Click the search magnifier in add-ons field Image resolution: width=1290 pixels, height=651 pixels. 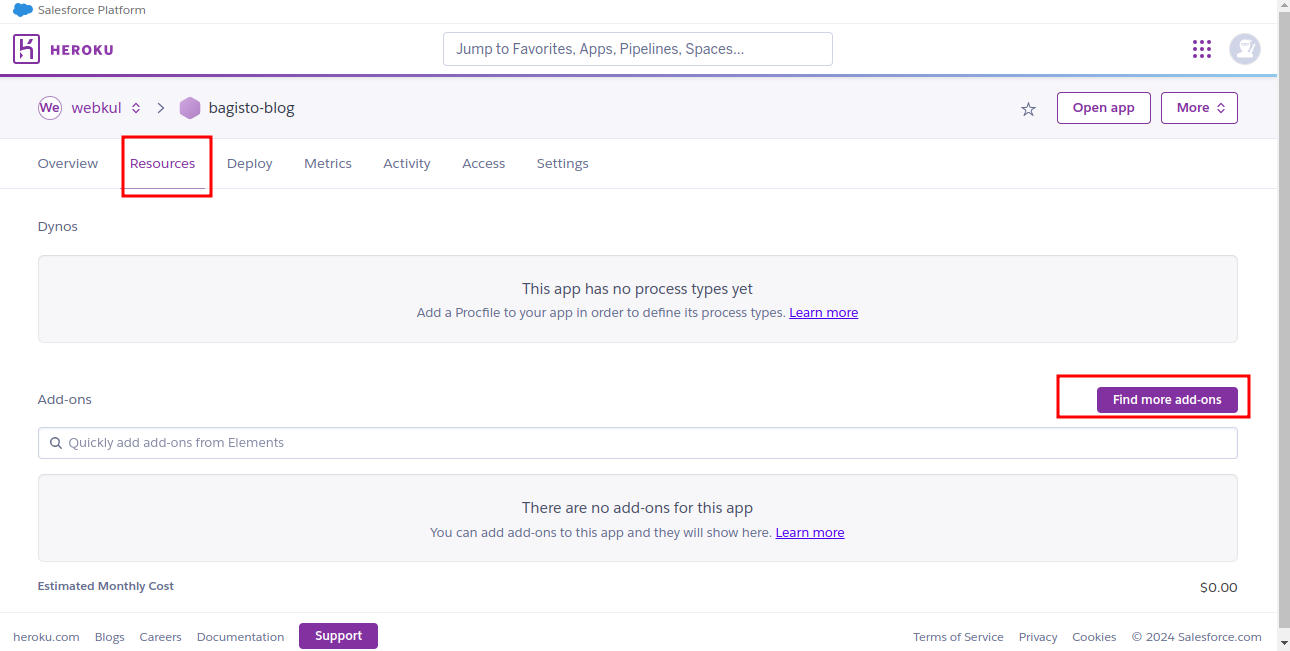54,443
